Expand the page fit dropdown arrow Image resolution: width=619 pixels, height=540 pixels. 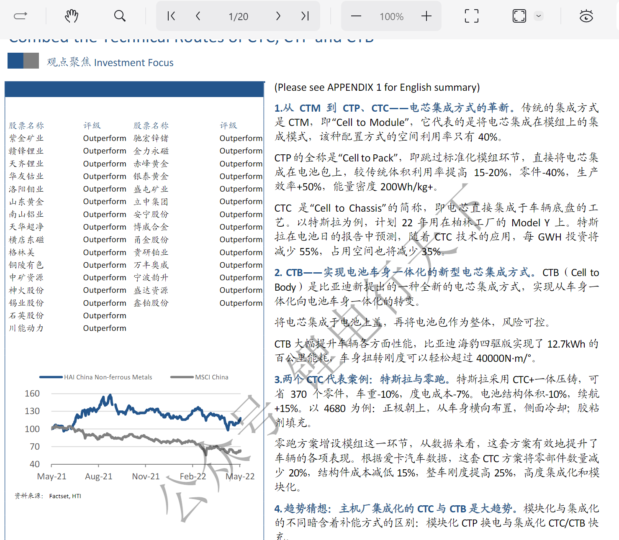539,16
